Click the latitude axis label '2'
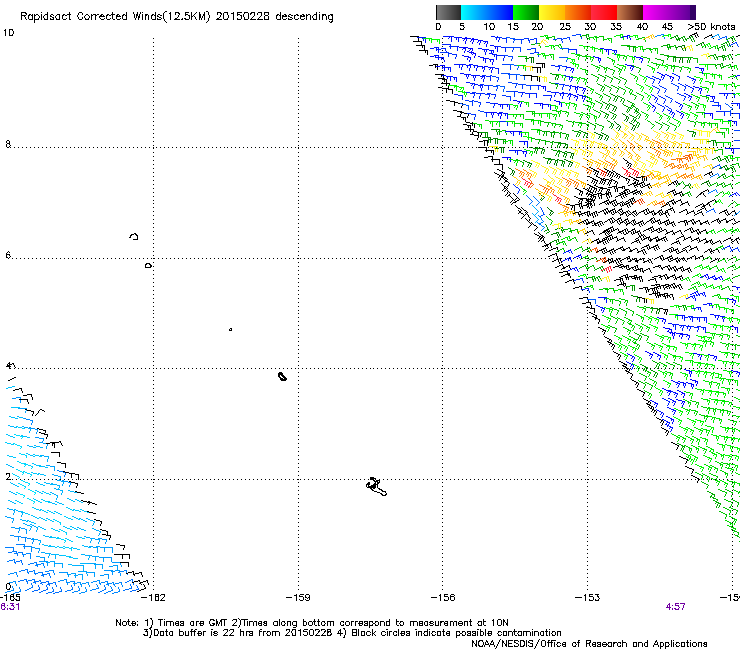The height and width of the screenshot is (650, 740). [8, 477]
